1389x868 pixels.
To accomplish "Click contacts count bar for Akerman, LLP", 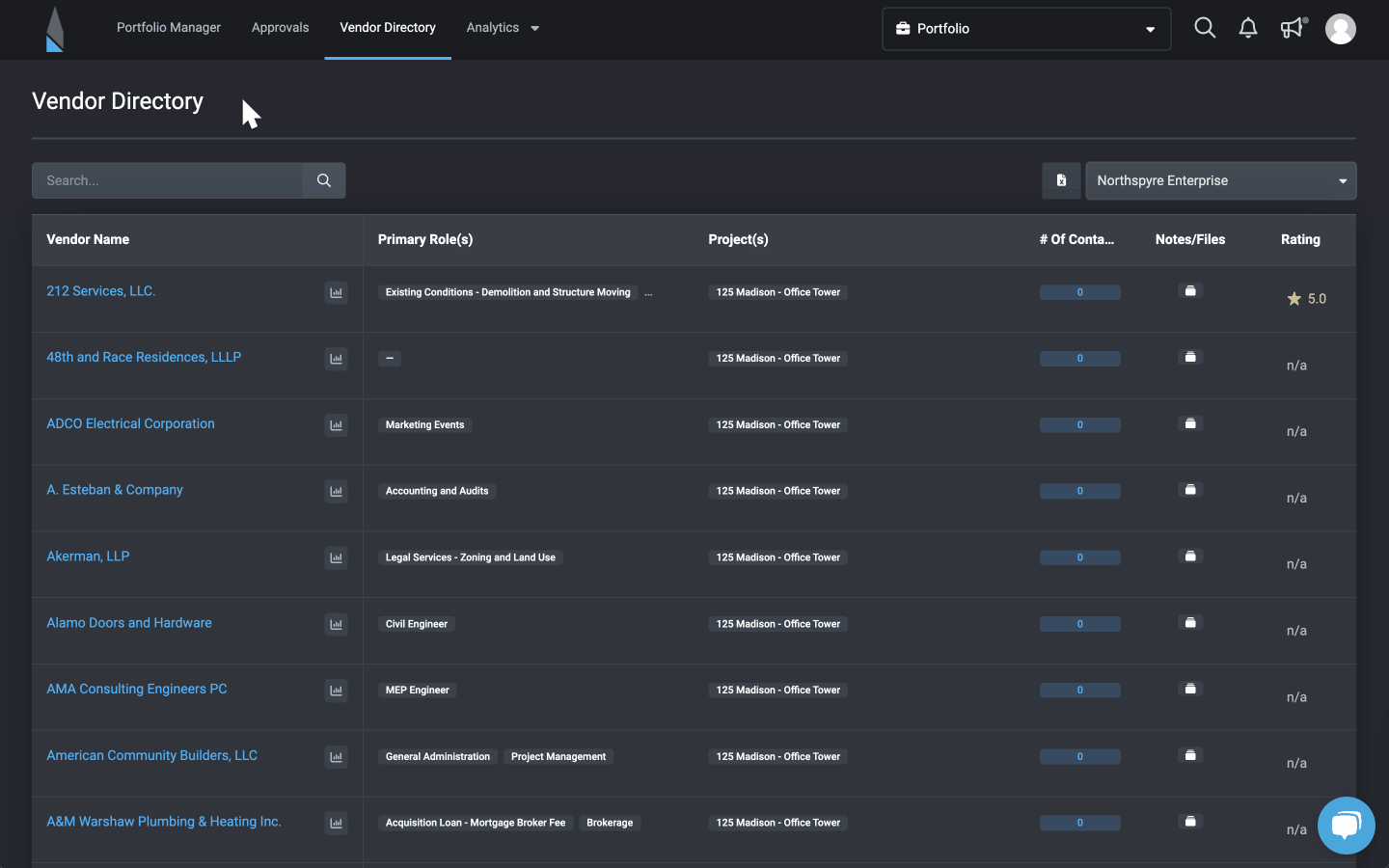I will click(1079, 557).
